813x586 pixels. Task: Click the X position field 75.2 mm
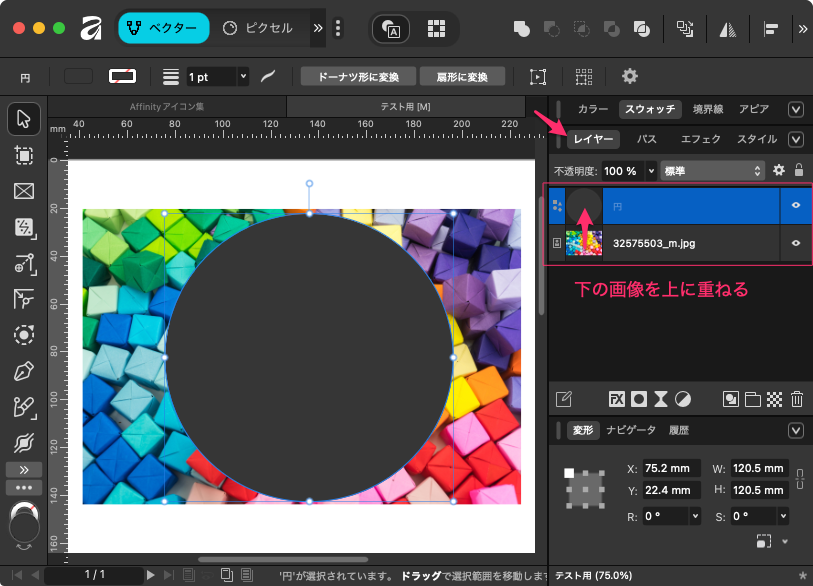tap(669, 468)
